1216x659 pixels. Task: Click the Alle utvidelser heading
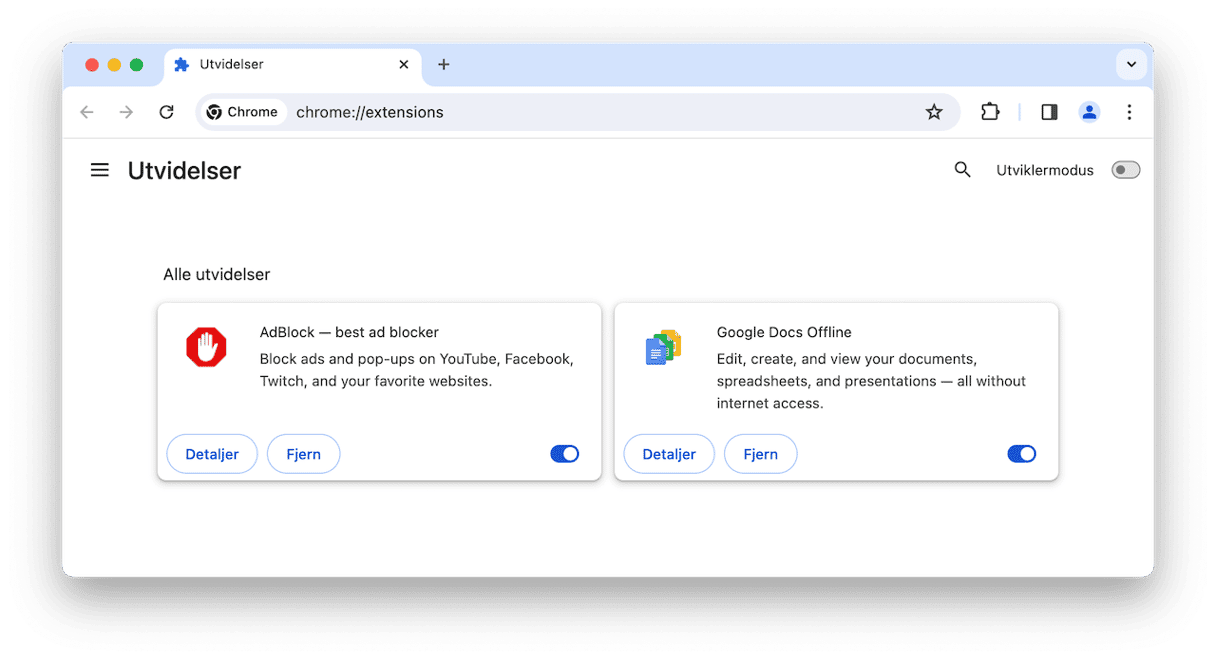[x=217, y=274]
